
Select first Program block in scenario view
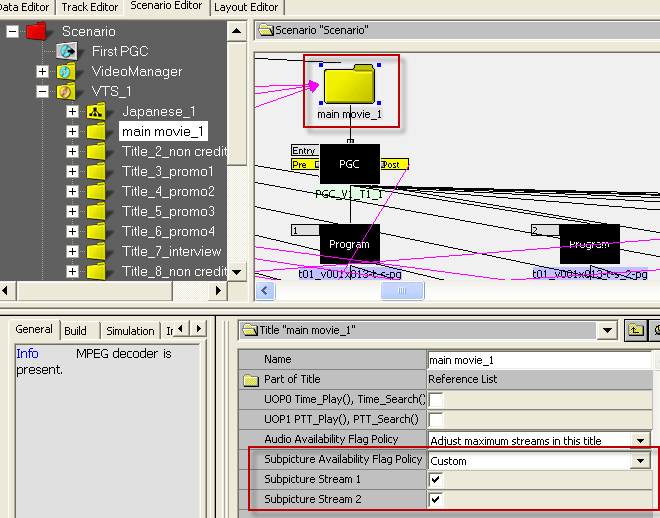pos(349,244)
